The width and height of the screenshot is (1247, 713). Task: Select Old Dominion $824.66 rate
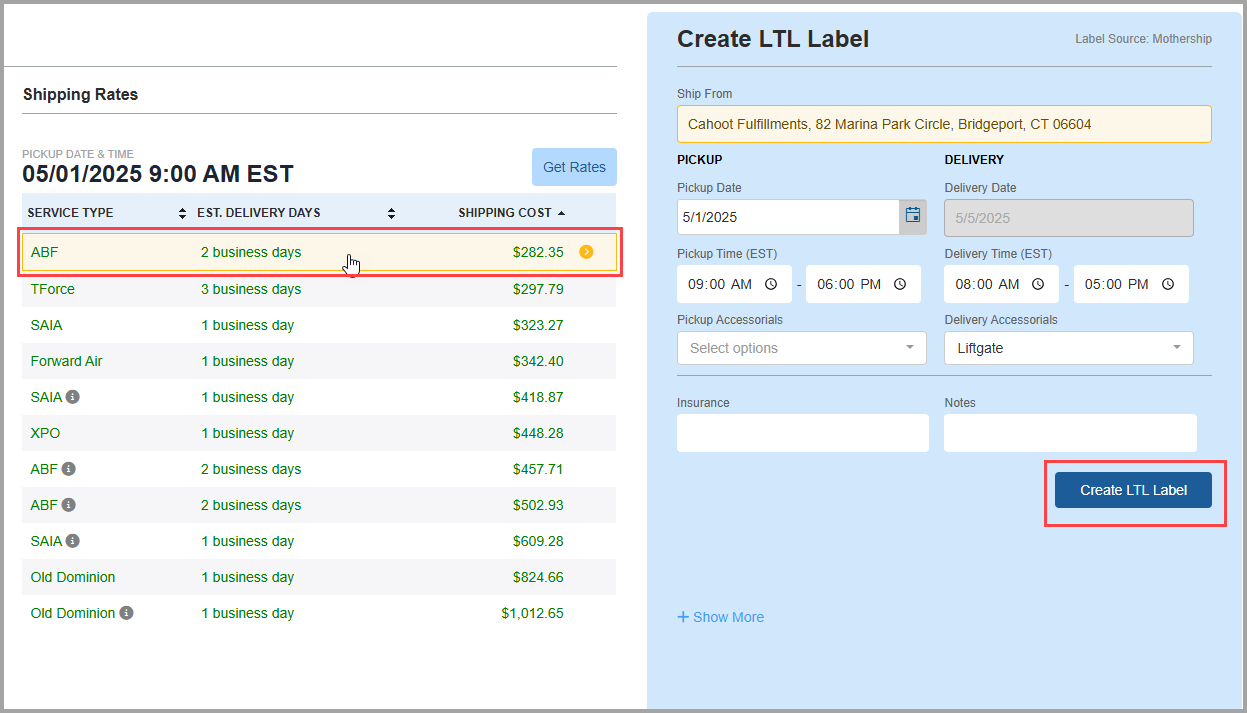point(319,577)
